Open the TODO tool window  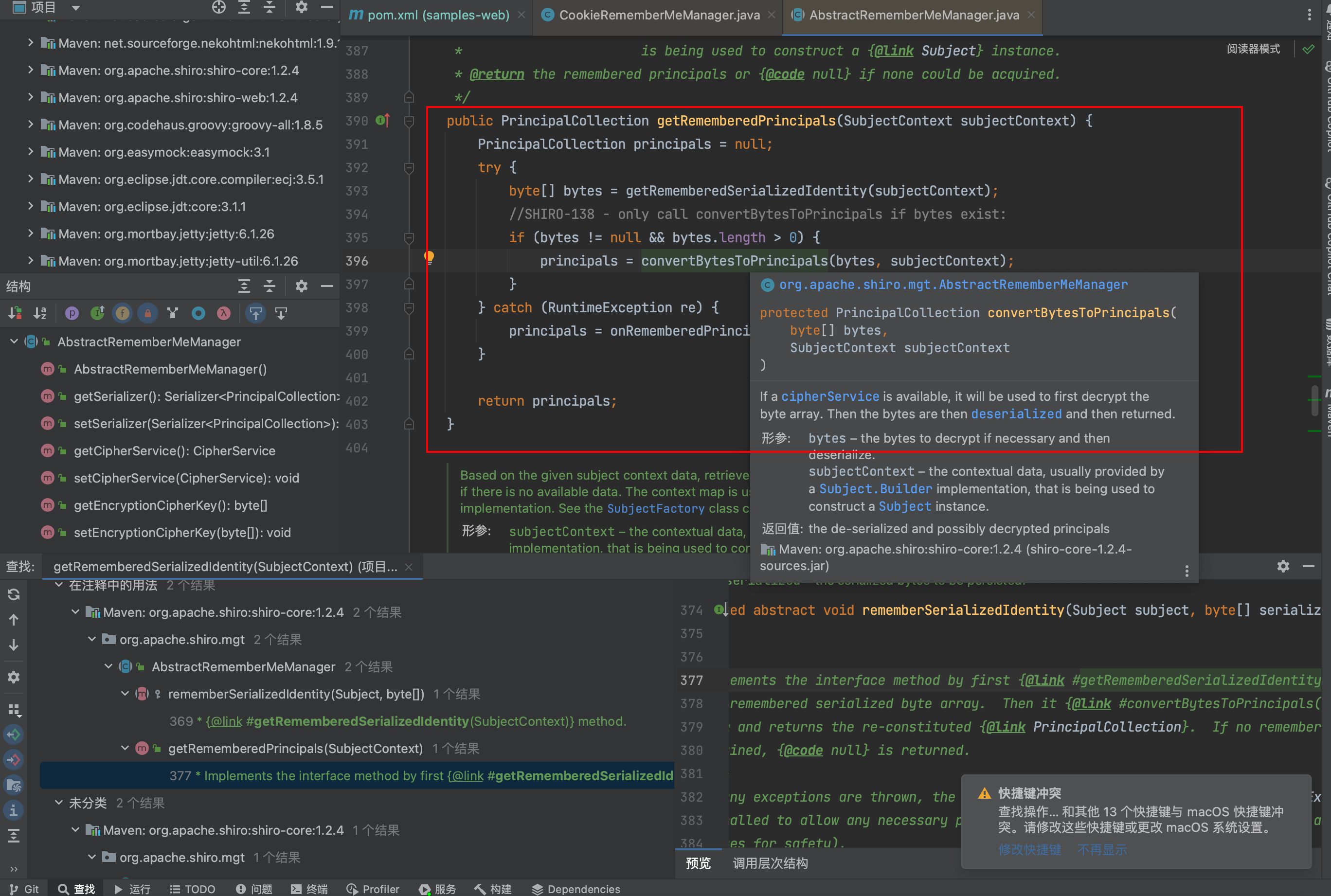coord(193,889)
